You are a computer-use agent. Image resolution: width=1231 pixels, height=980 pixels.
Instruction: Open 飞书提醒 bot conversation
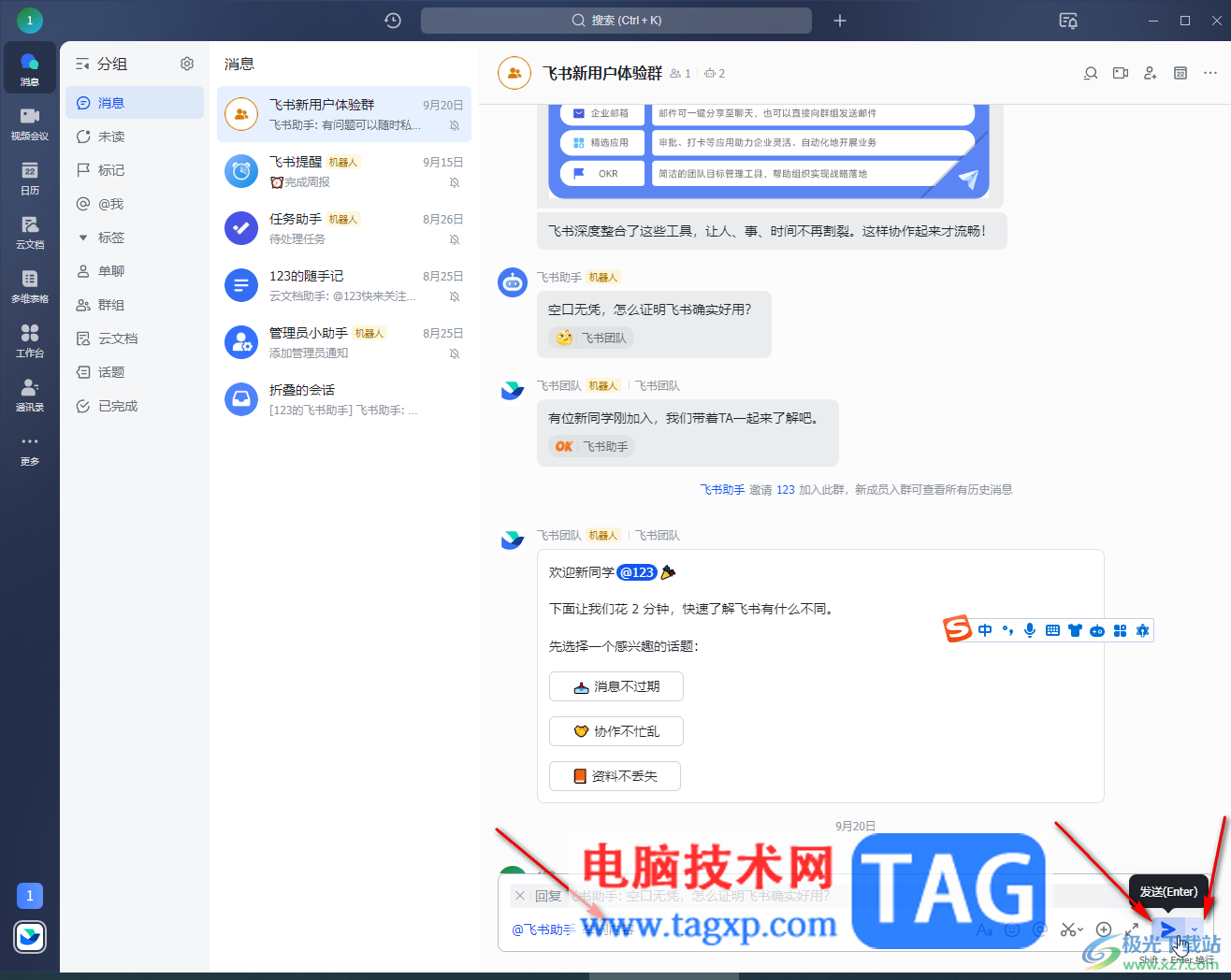click(344, 171)
